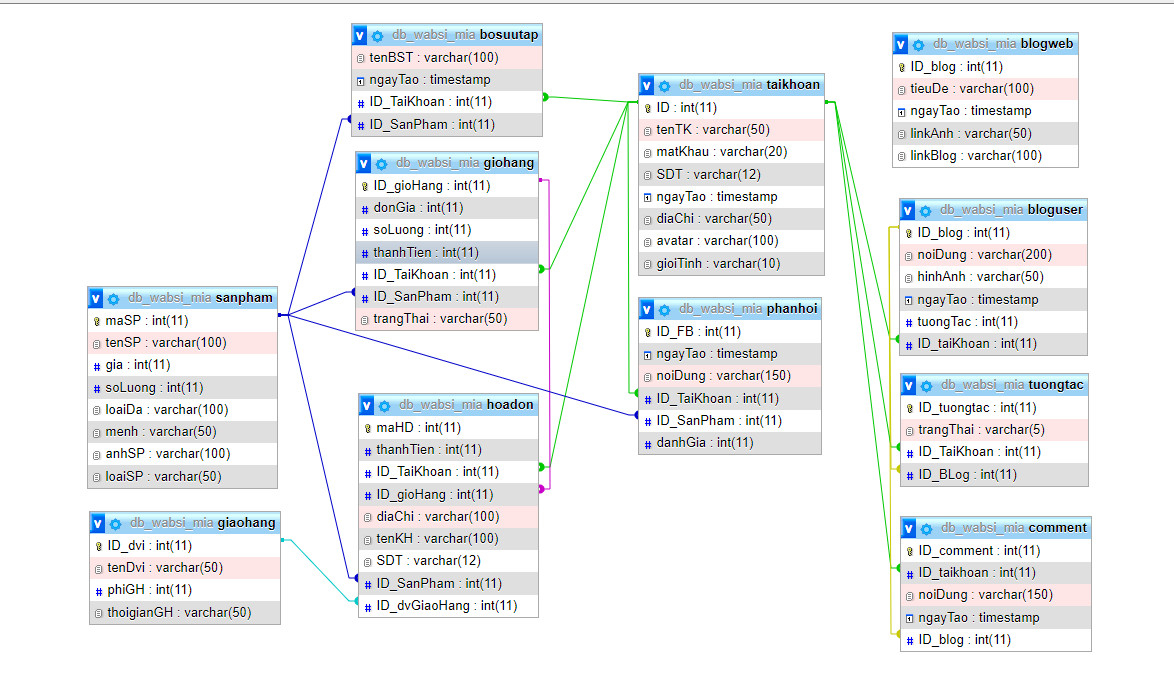Click the primary key icon beside maSP
The image size is (1174, 695).
[98, 321]
